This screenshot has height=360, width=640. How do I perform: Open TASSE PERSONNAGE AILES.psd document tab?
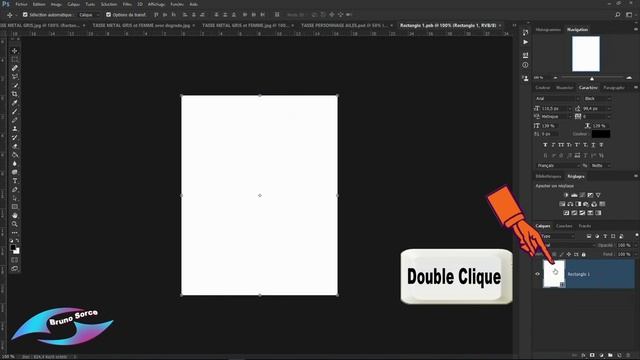(x=344, y=25)
